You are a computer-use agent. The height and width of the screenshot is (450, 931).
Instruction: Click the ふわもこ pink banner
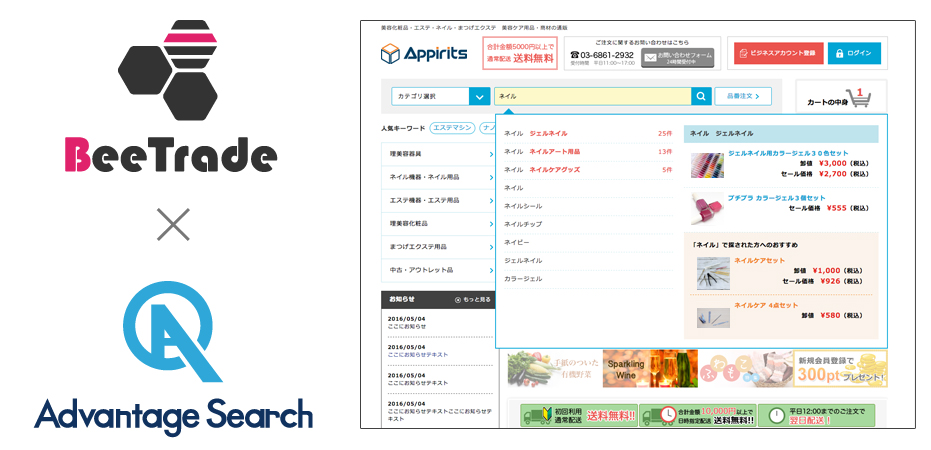(746, 368)
